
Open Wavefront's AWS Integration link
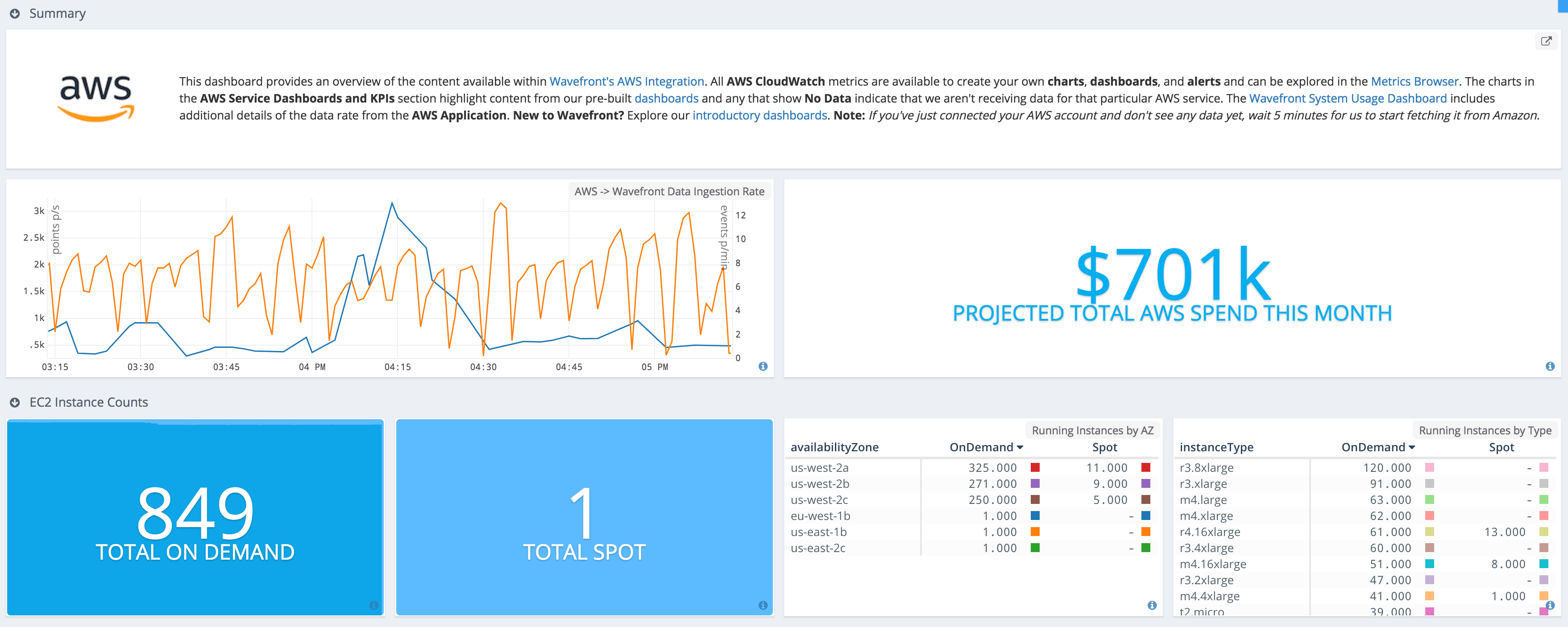coord(626,82)
